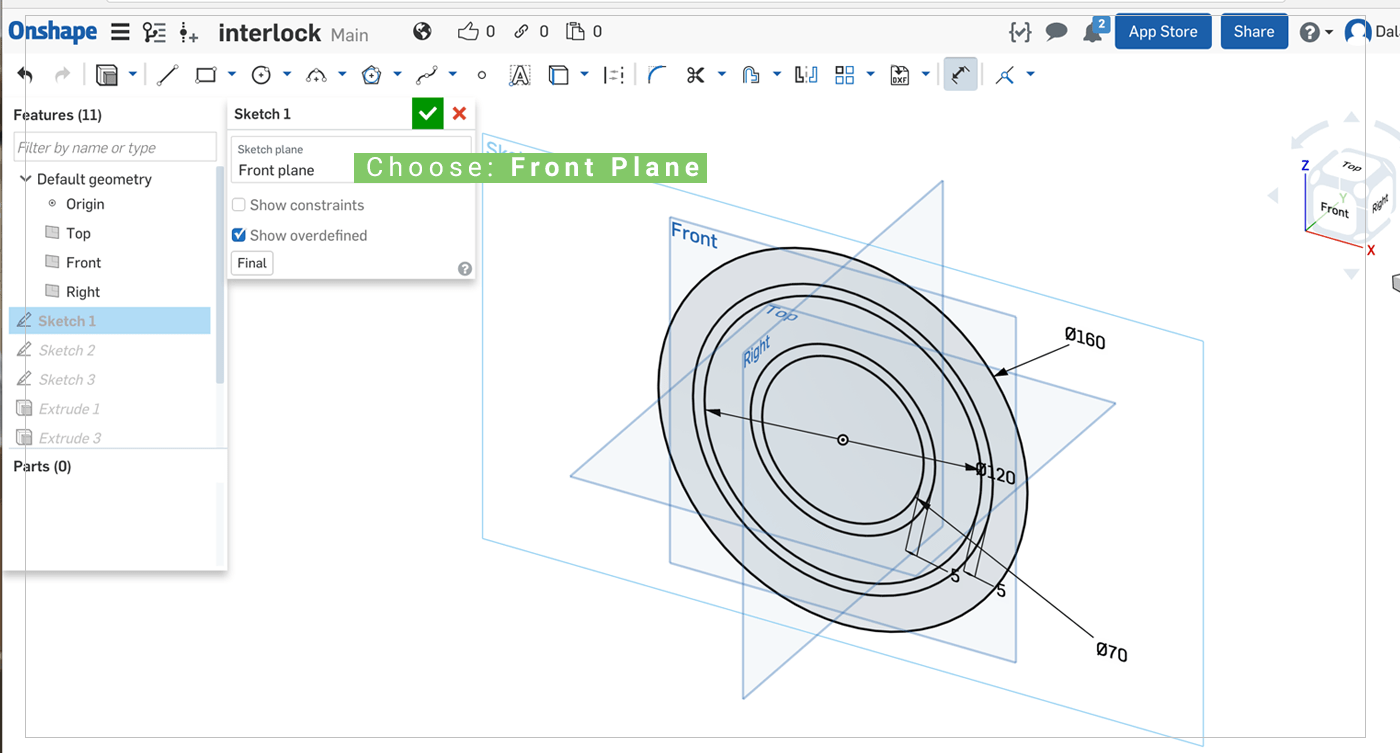Open the Onshape hamburger menu

[120, 32]
